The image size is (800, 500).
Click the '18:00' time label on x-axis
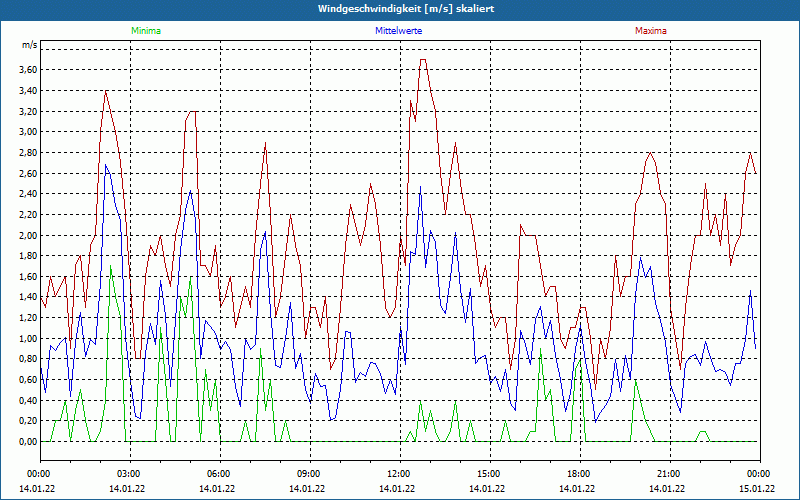point(579,474)
